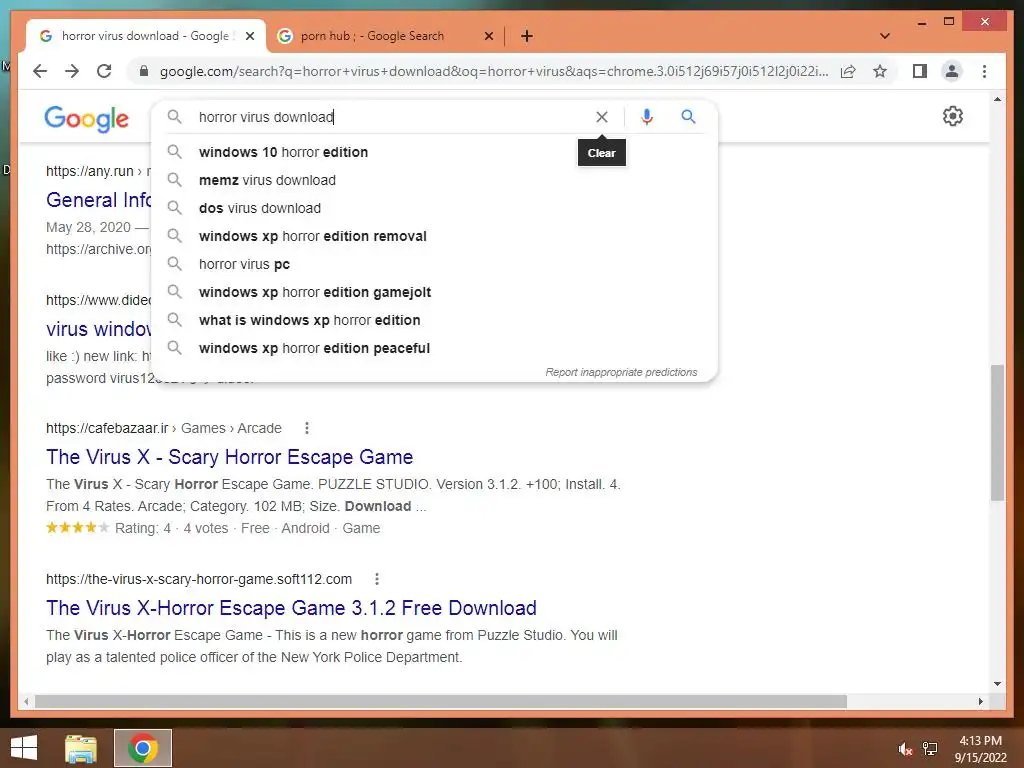Open options menu for the cafebazaar.ir result
Viewport: 1024px width, 768px height.
307,428
